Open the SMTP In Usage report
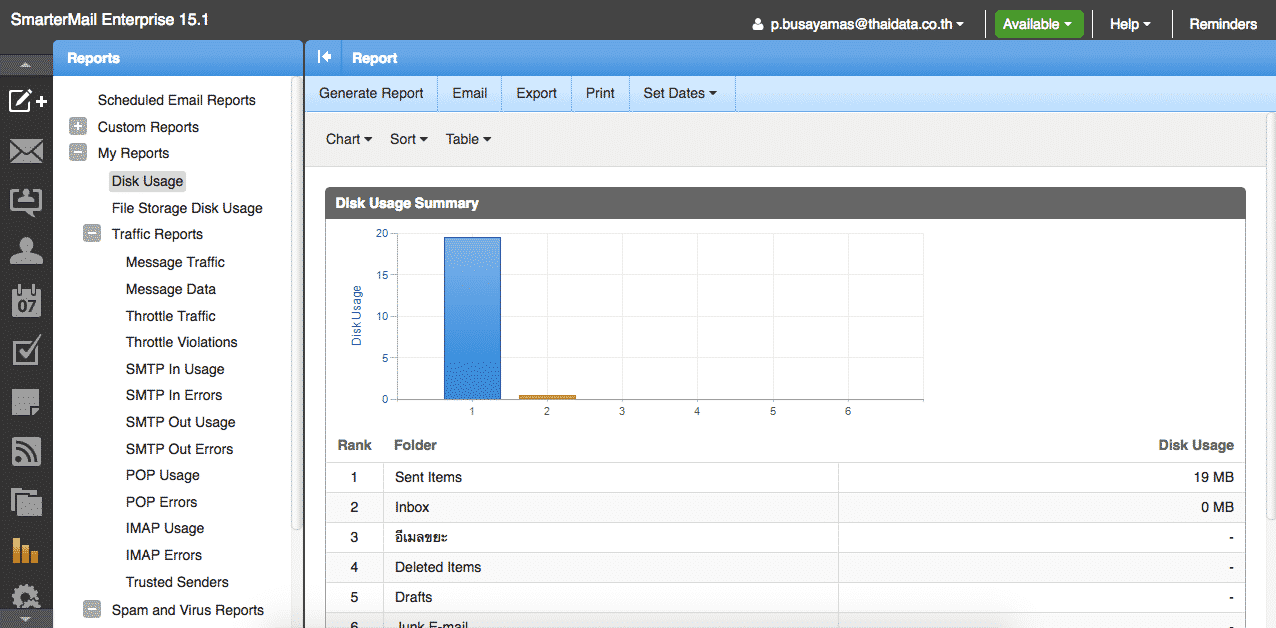This screenshot has width=1276, height=628. [x=175, y=369]
